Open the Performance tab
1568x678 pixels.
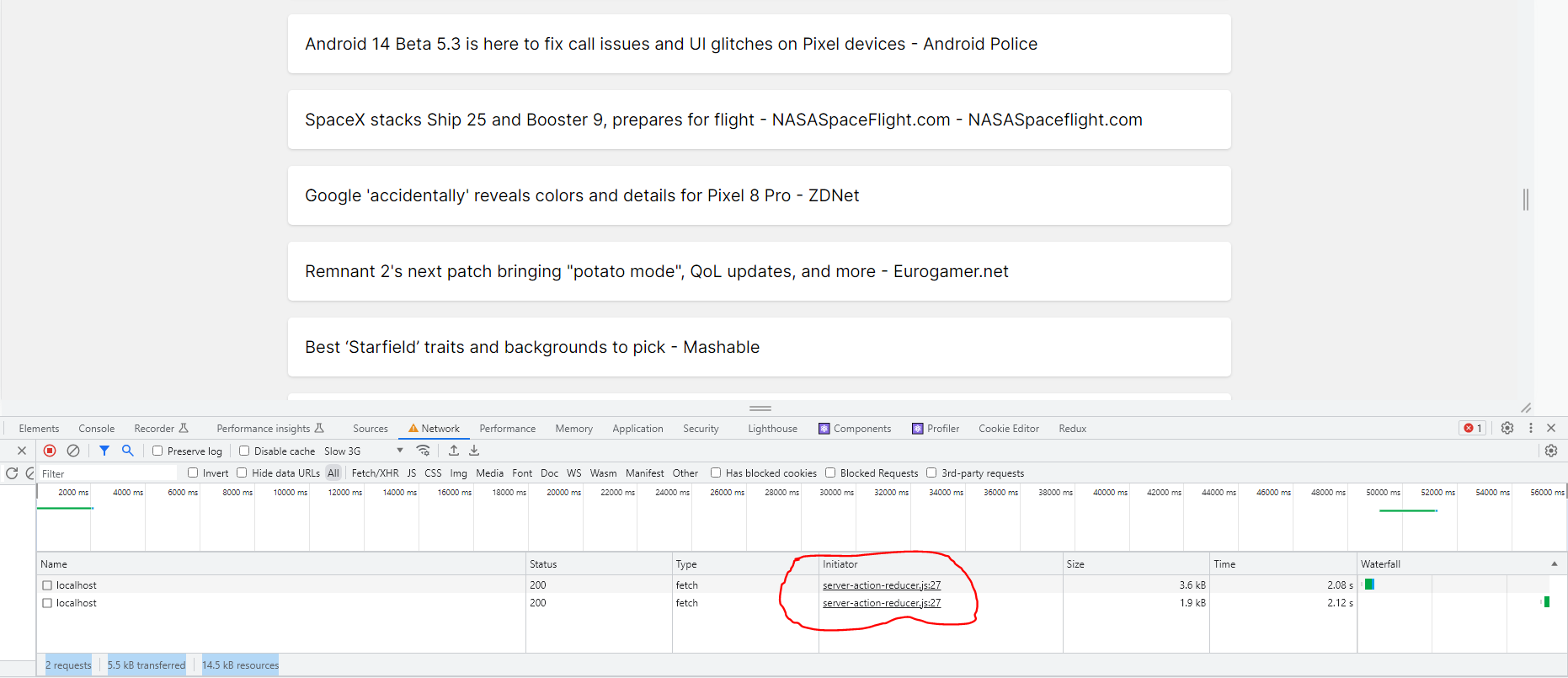pos(507,429)
